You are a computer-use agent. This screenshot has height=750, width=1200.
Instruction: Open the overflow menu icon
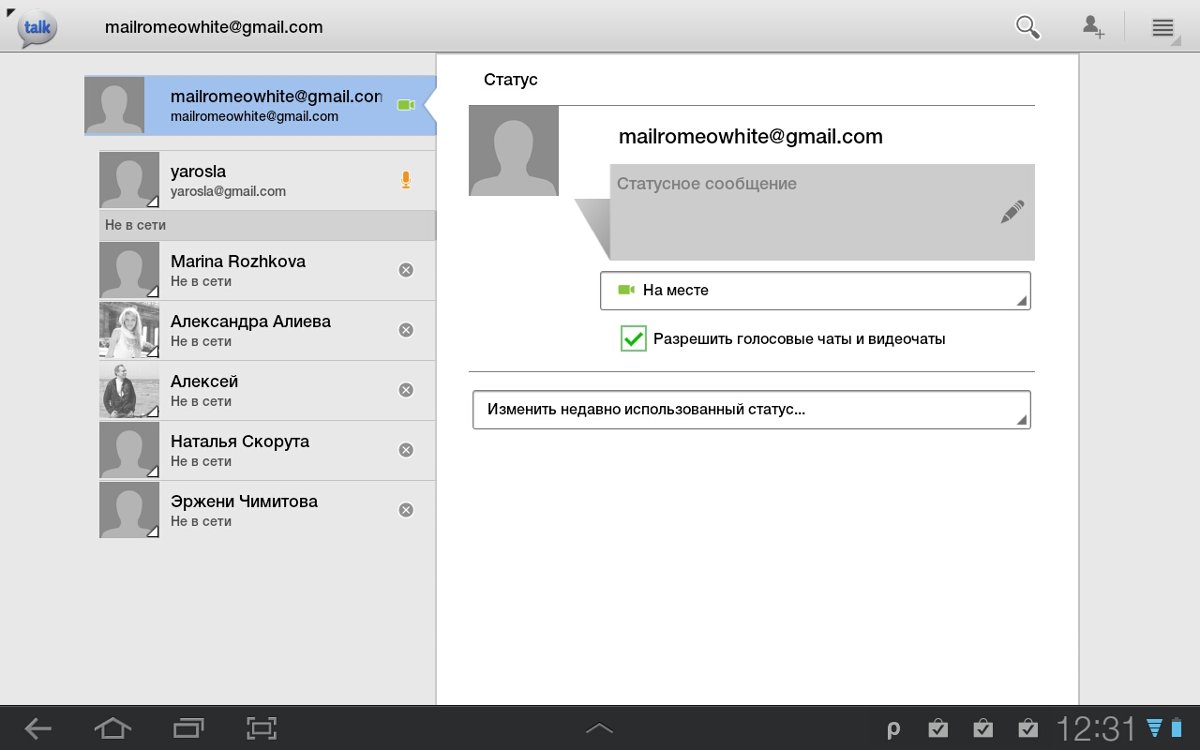coord(1162,27)
